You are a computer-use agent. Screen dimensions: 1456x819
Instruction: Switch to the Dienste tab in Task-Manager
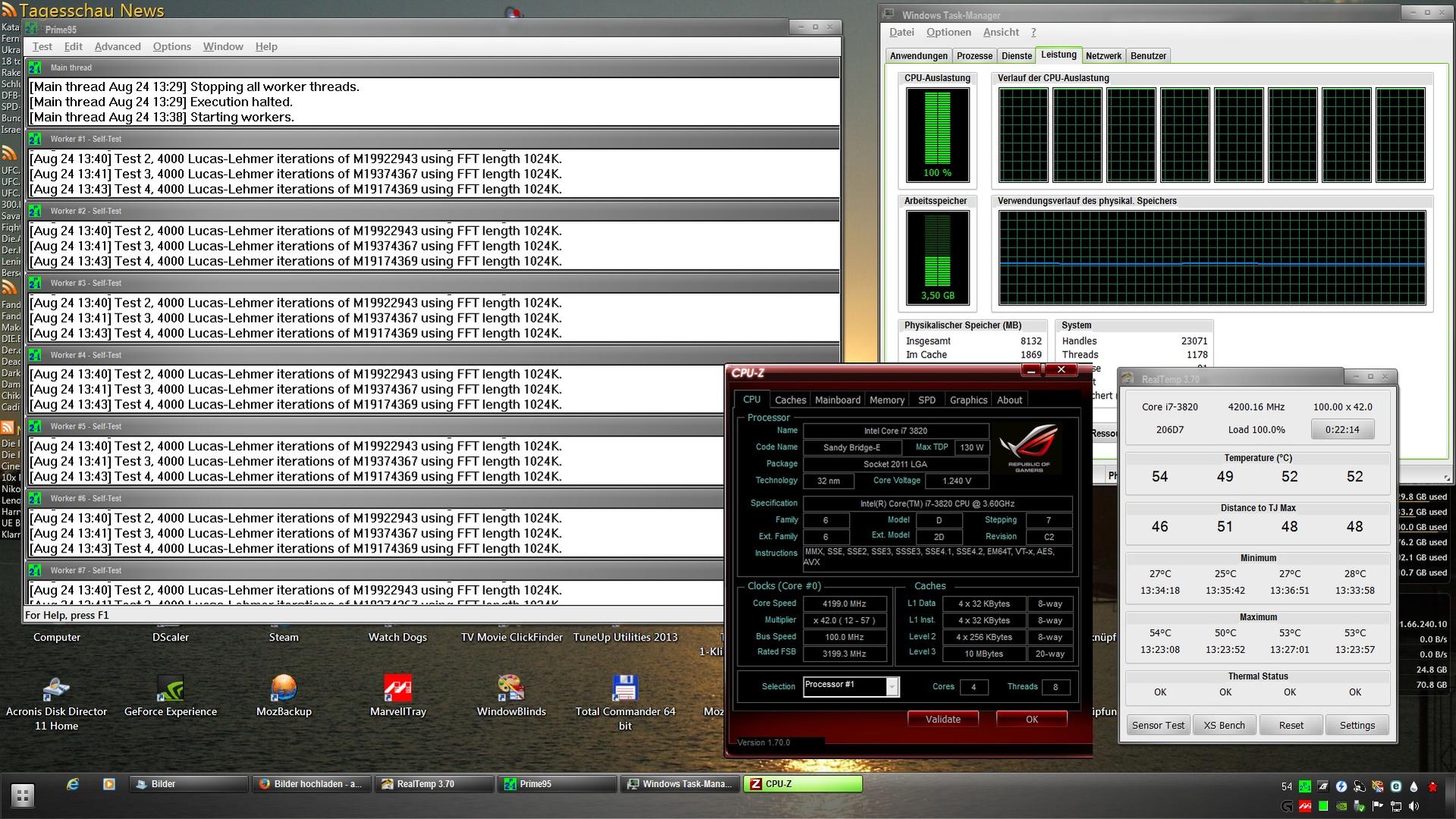coord(1017,56)
